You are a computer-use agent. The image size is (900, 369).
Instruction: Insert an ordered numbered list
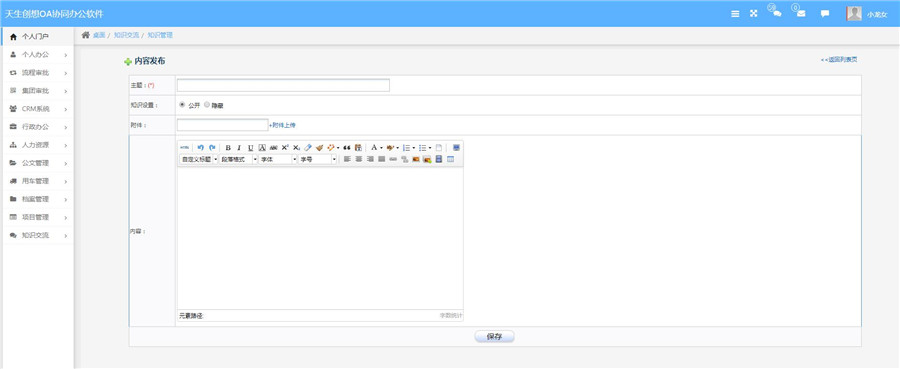[x=406, y=148]
